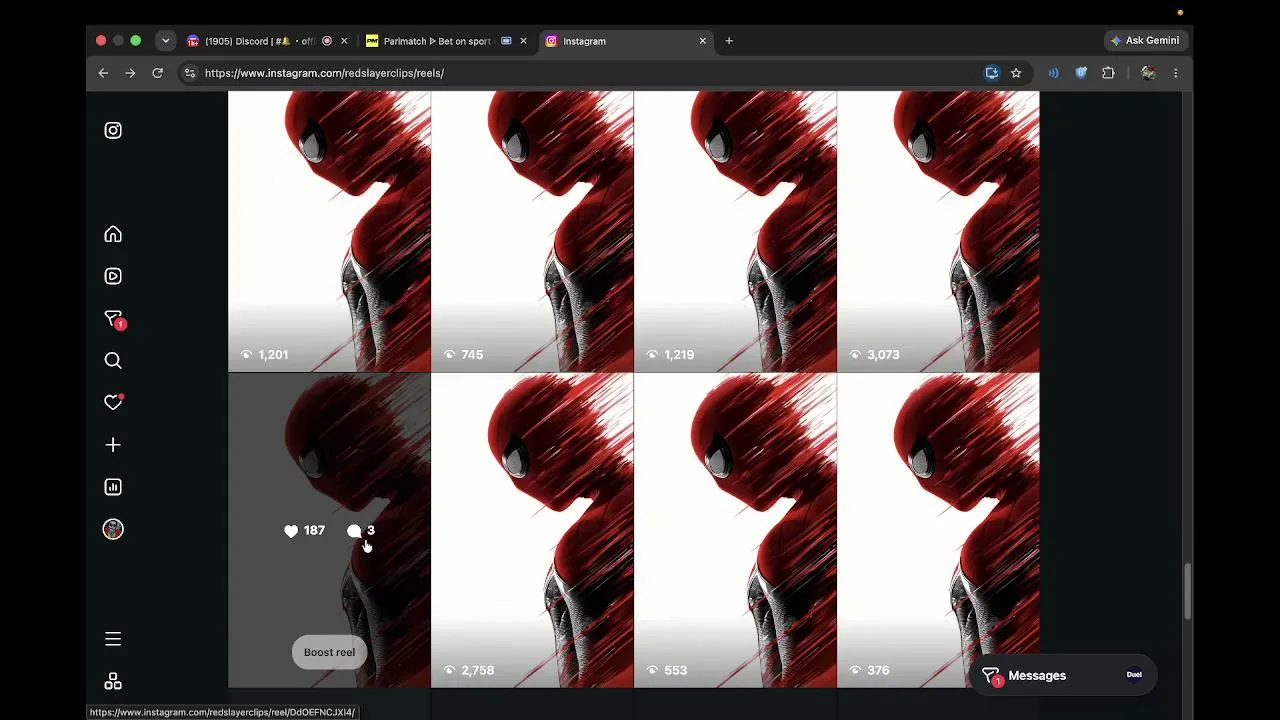Close the Instagram tab

coord(702,41)
